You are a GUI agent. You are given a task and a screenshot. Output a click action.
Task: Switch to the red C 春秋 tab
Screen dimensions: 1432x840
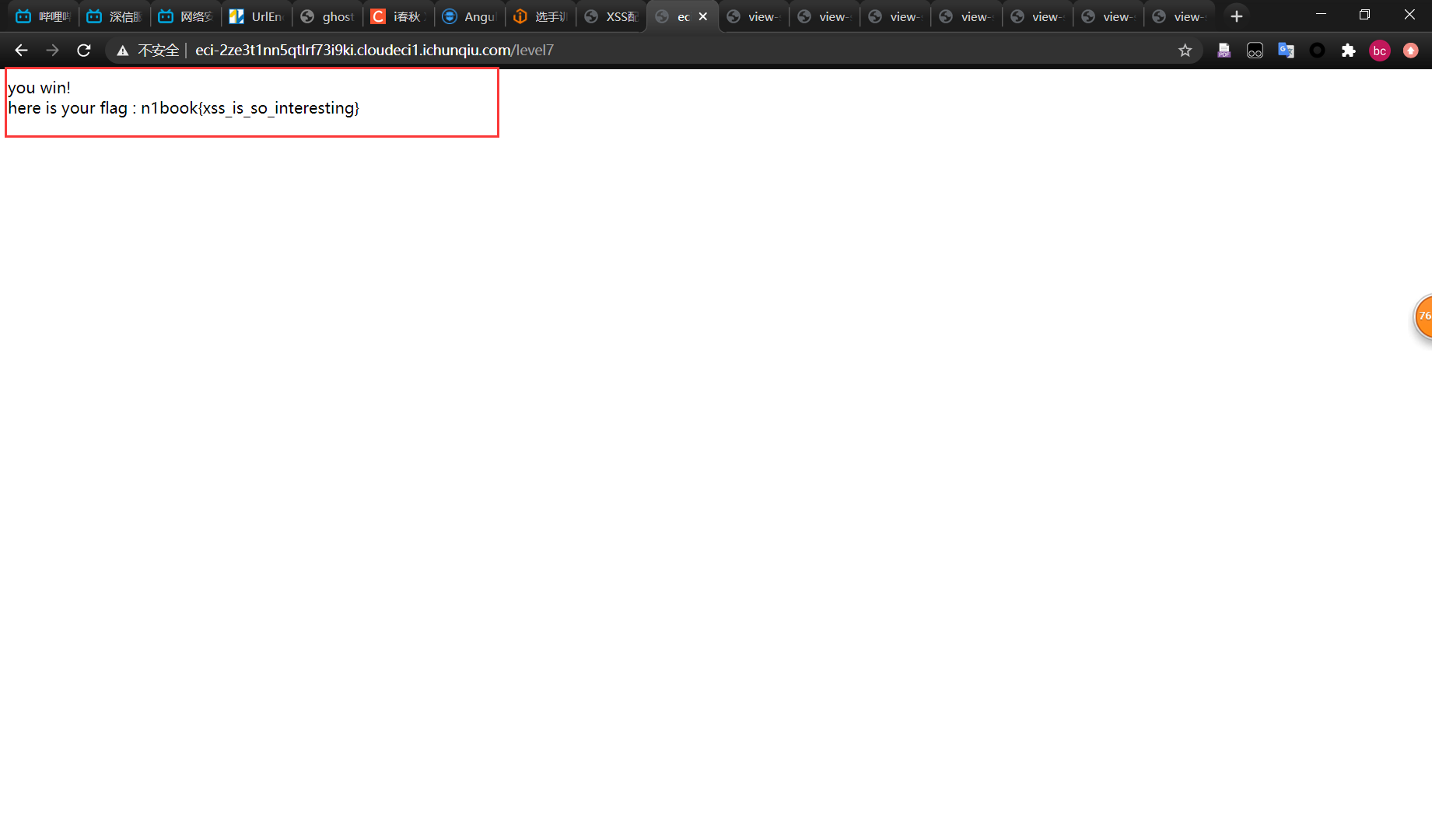[x=398, y=16]
